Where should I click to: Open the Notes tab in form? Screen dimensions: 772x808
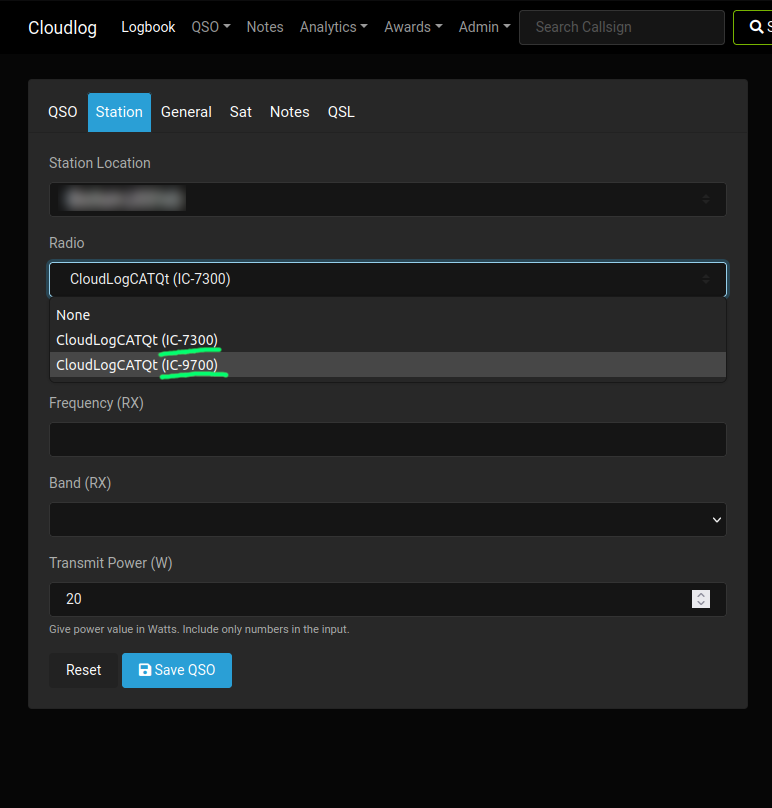coord(290,112)
